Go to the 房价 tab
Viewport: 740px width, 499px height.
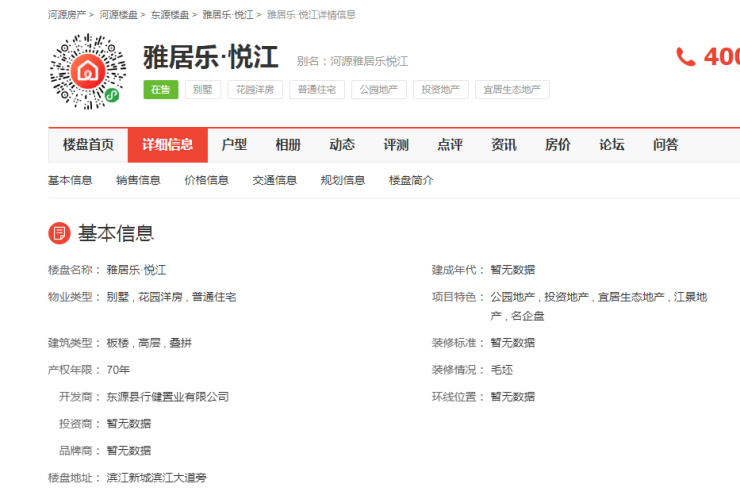pos(558,145)
